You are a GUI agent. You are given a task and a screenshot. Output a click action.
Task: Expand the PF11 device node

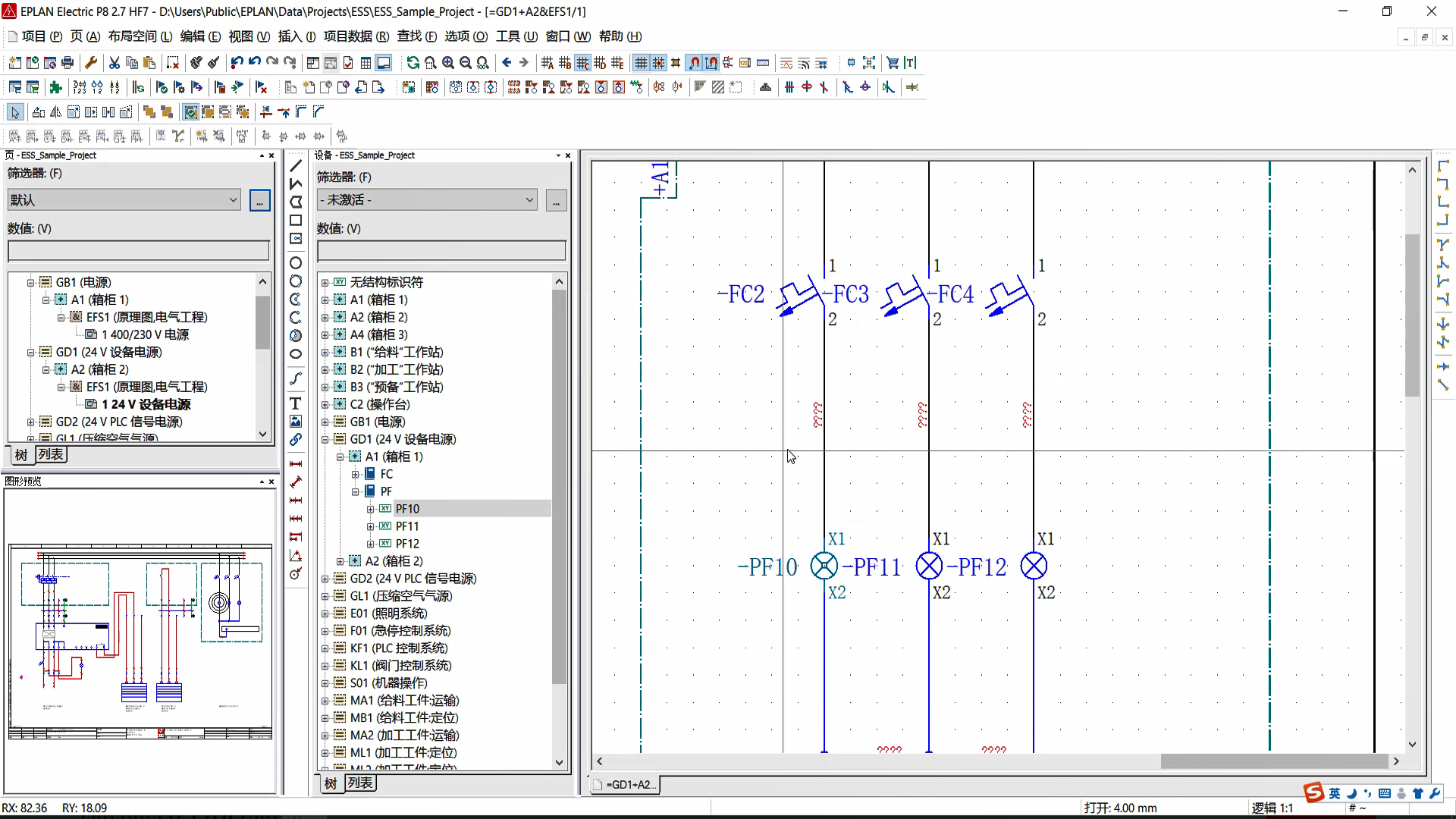pyautogui.click(x=370, y=526)
